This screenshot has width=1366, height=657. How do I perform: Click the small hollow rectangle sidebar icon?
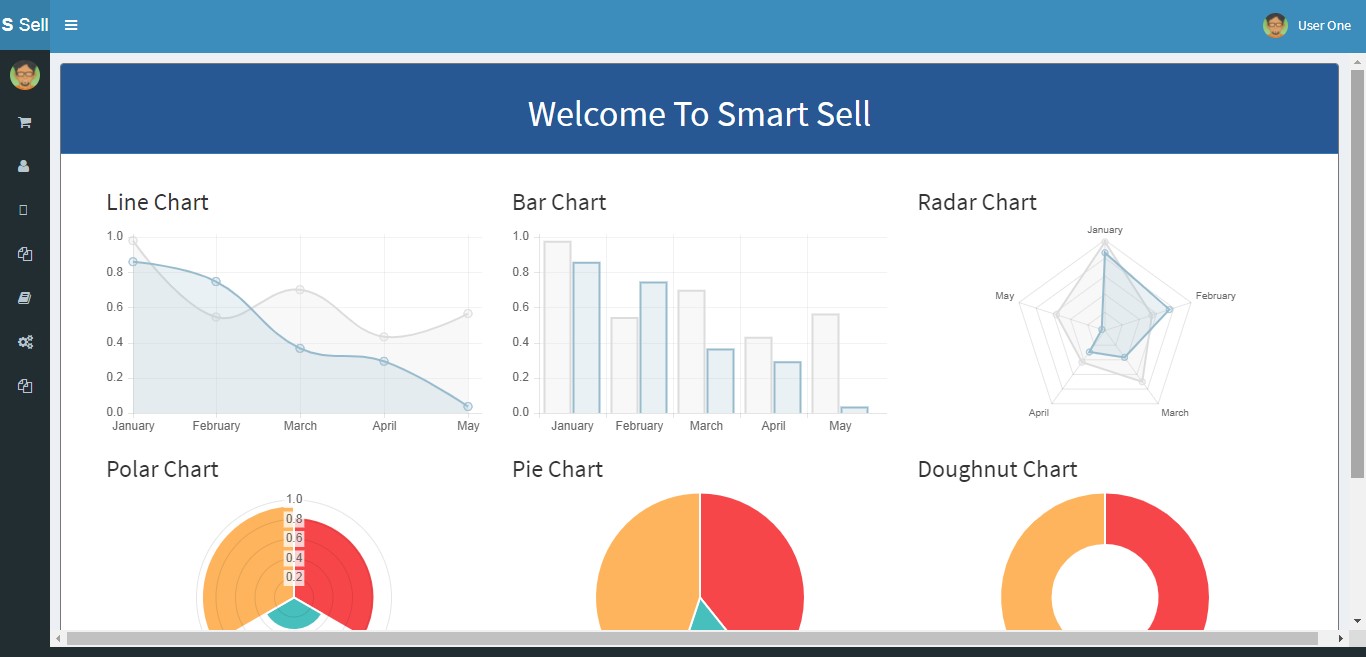point(24,210)
